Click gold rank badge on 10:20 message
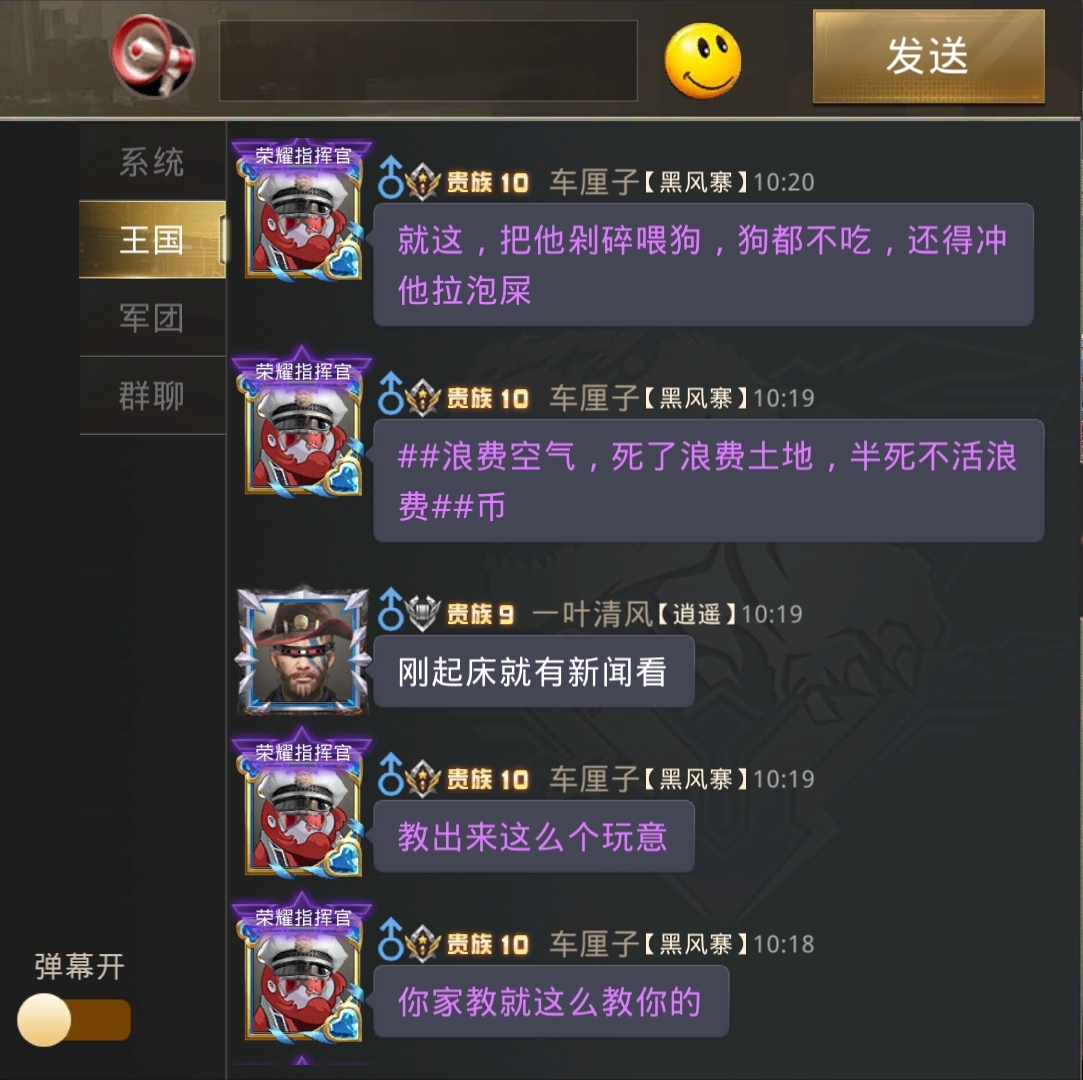The height and width of the screenshot is (1080, 1083). click(x=423, y=182)
